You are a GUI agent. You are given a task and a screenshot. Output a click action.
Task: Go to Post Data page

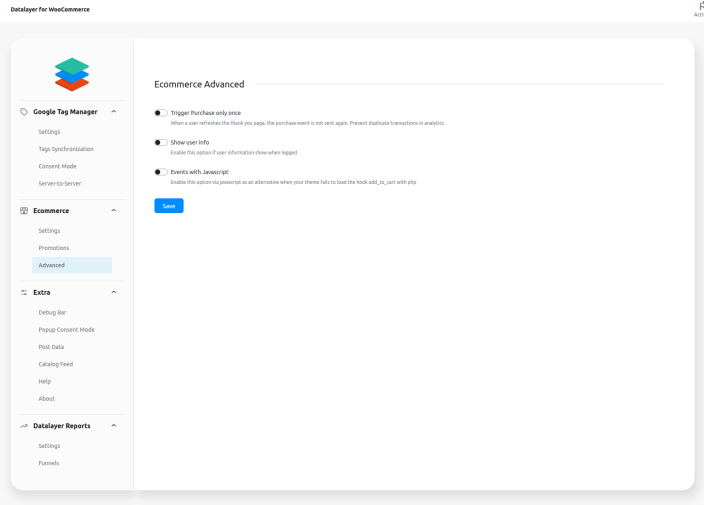tap(51, 347)
